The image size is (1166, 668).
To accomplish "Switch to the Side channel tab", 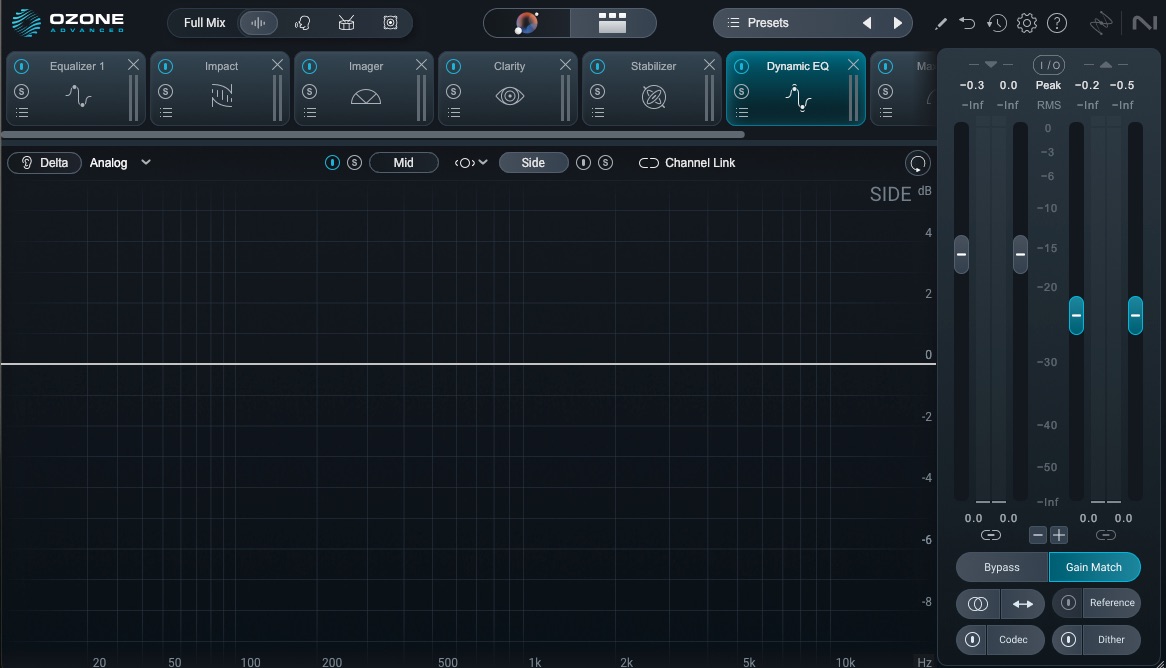I will pos(533,163).
